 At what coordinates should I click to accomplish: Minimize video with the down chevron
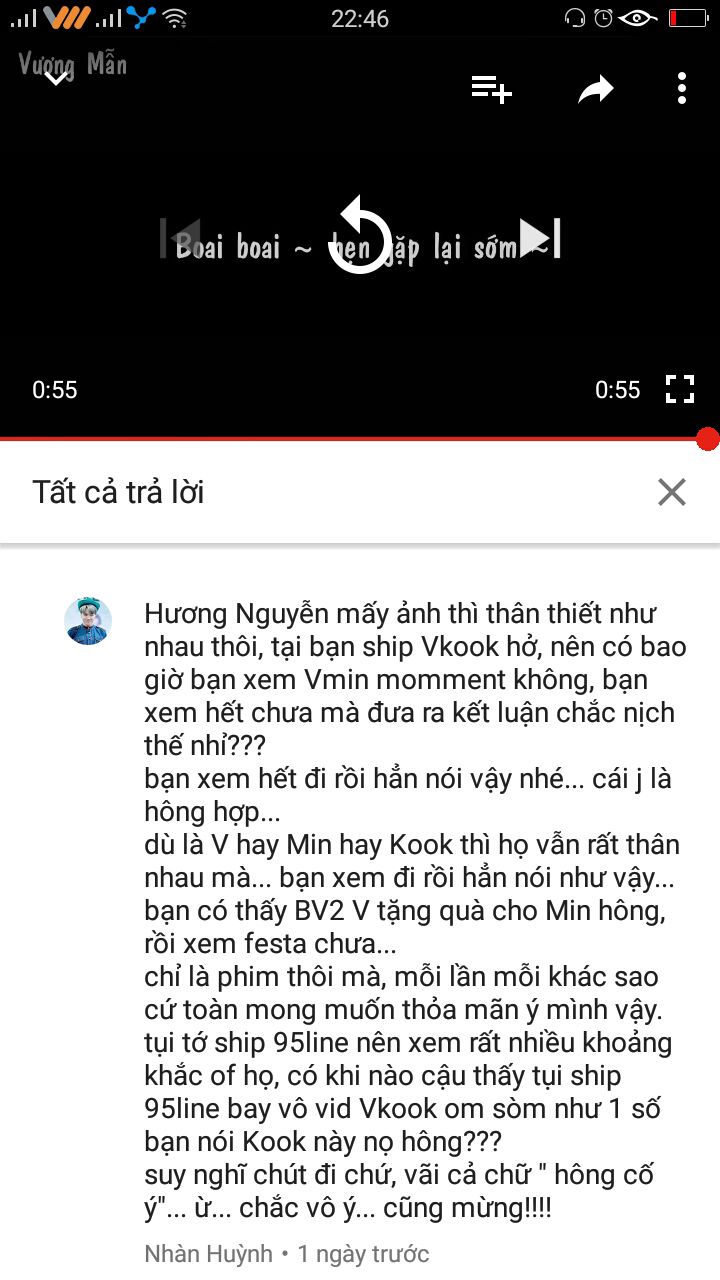point(56,76)
